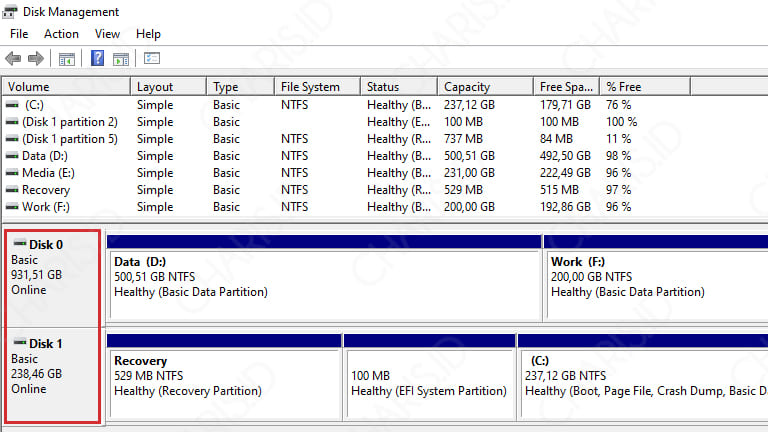Select the Recovery 529 MB partition block
Screen dimensions: 768x432
[x=224, y=376]
